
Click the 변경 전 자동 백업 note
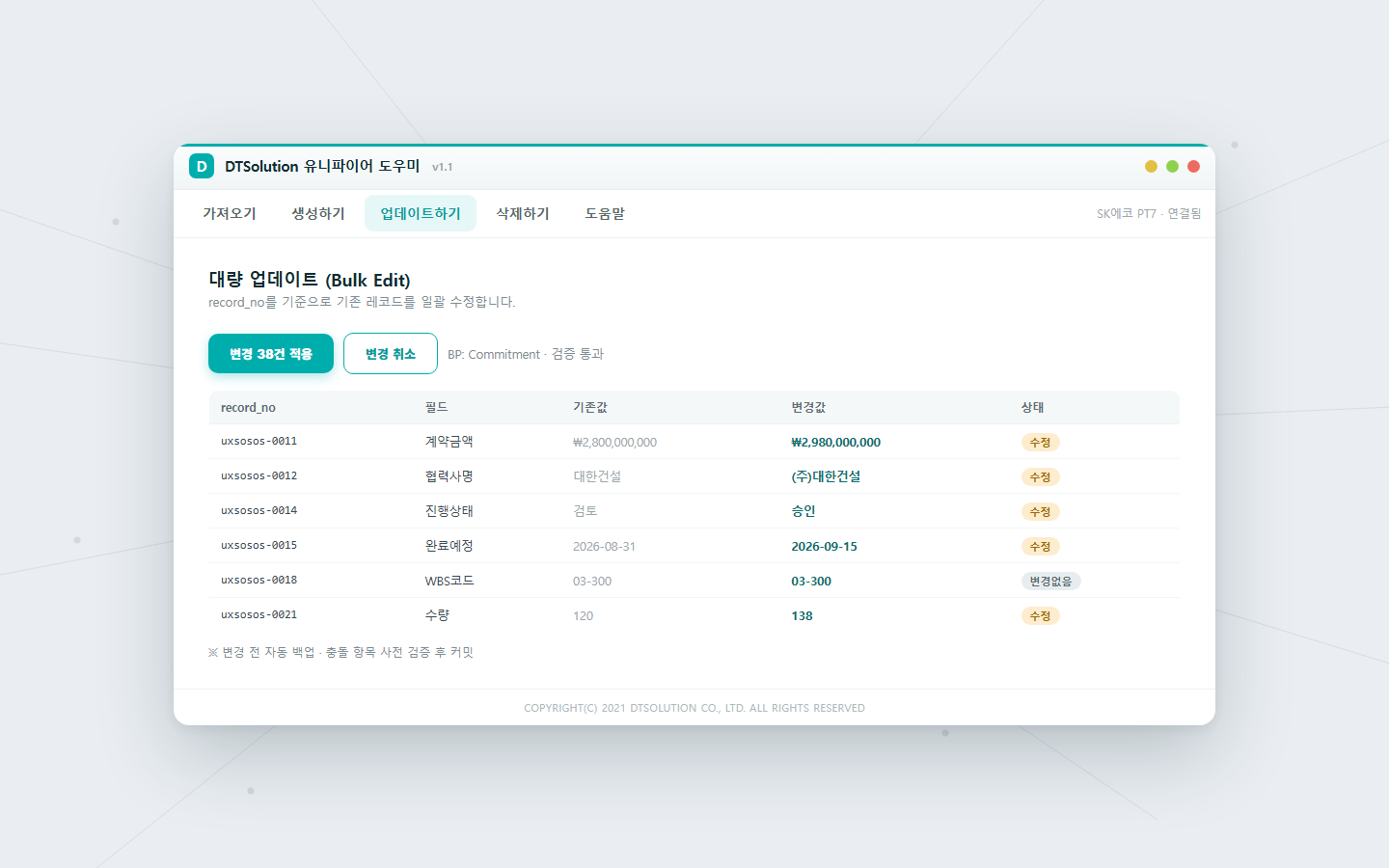pos(340,652)
